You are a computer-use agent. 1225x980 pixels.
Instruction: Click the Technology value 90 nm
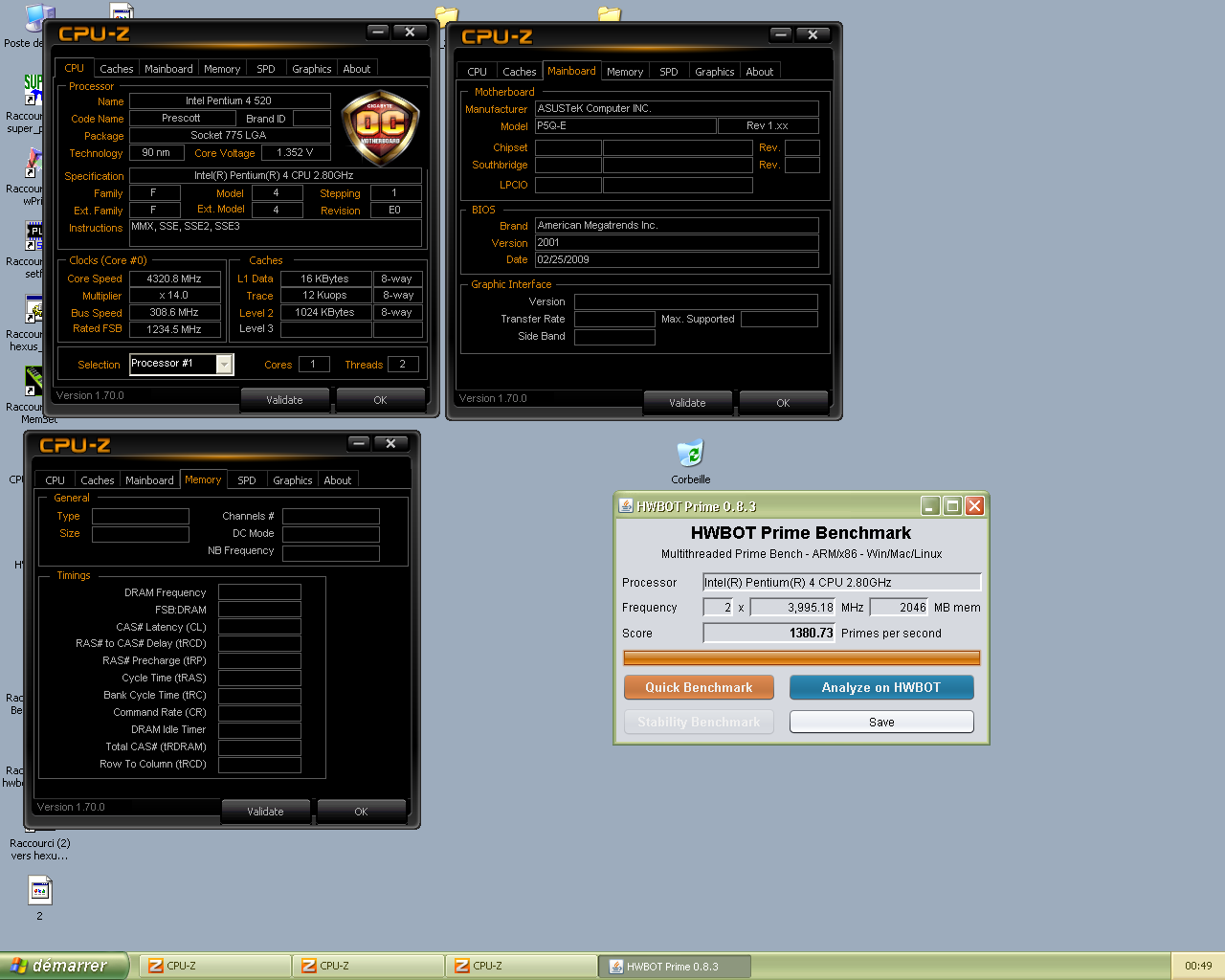coord(156,152)
